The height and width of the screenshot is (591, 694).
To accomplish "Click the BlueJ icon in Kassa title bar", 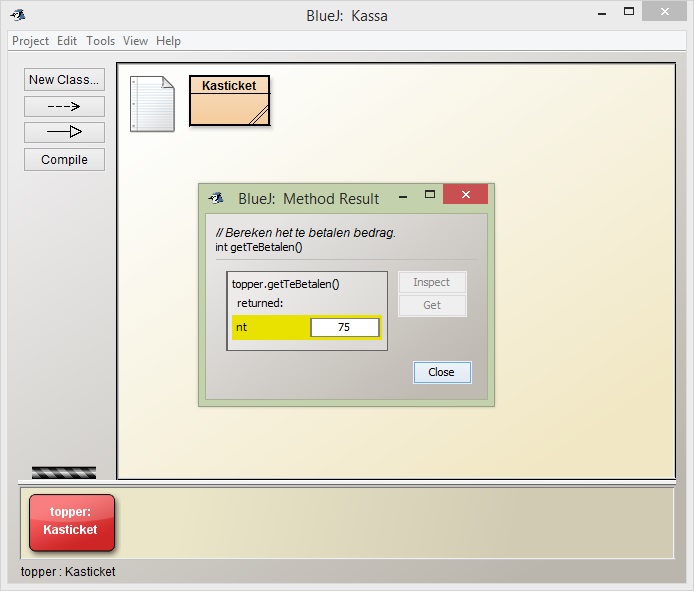I will [19, 15].
